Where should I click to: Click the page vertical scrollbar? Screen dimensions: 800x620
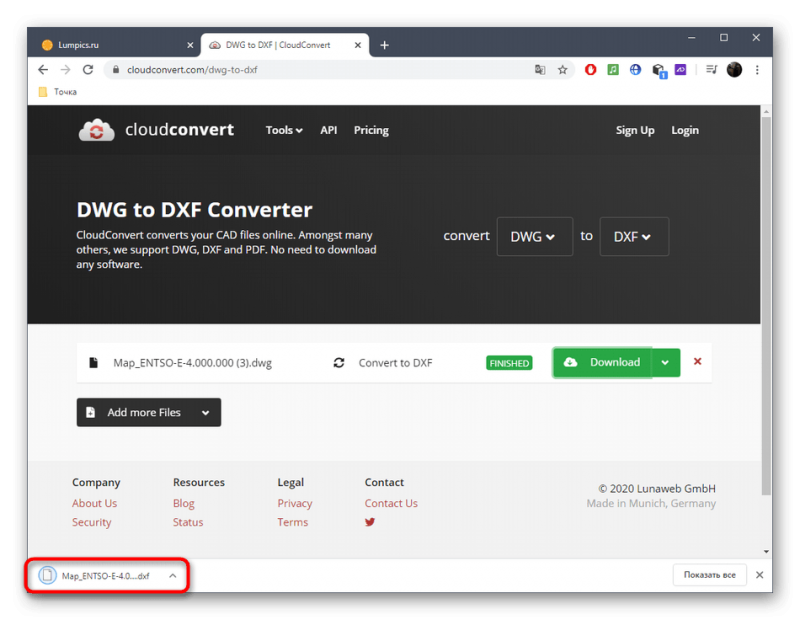click(766, 306)
